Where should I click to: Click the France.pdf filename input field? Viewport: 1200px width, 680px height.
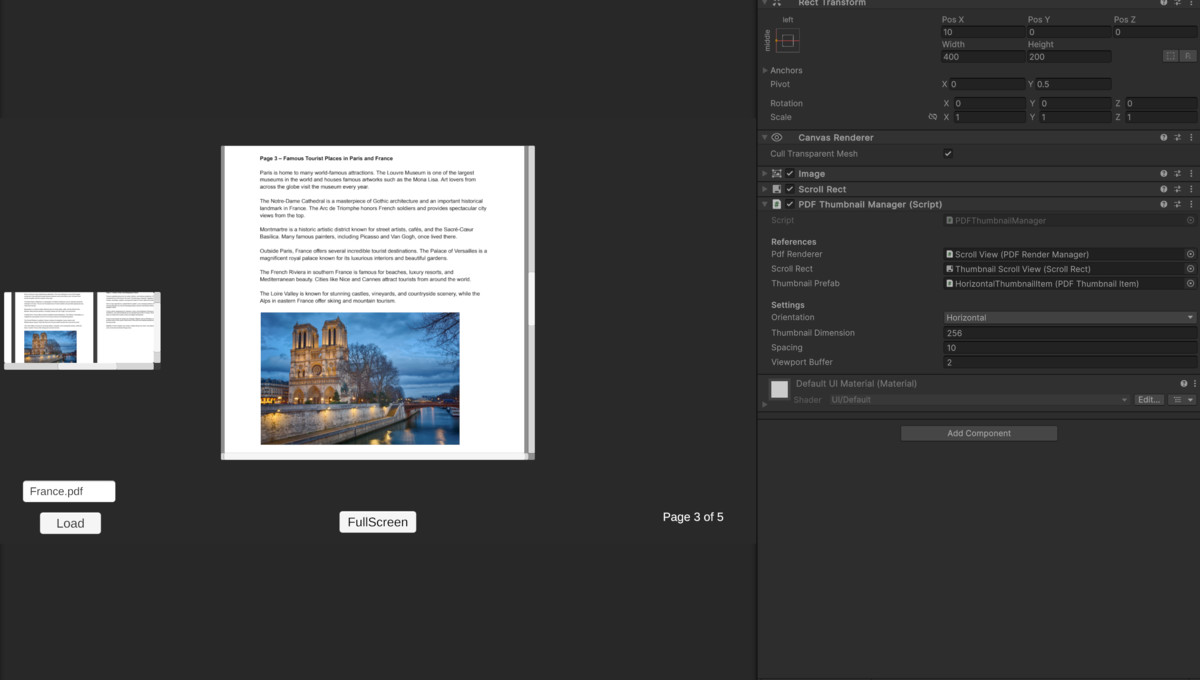pos(69,491)
